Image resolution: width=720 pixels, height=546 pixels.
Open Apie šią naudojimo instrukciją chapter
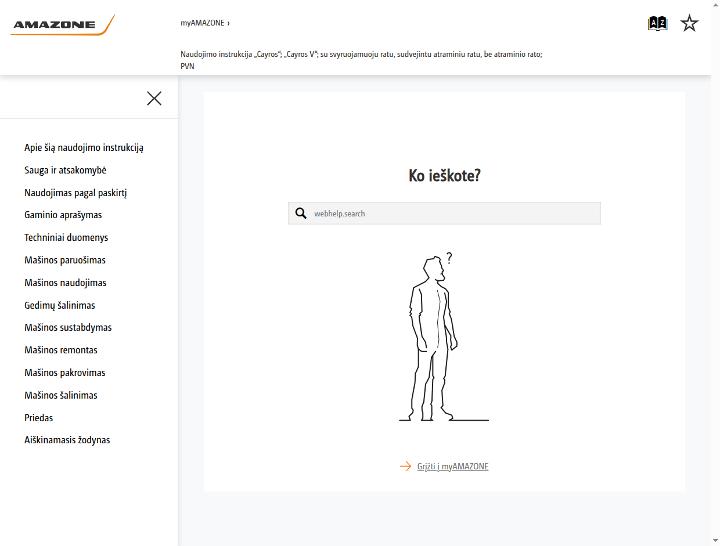pyautogui.click(x=84, y=148)
